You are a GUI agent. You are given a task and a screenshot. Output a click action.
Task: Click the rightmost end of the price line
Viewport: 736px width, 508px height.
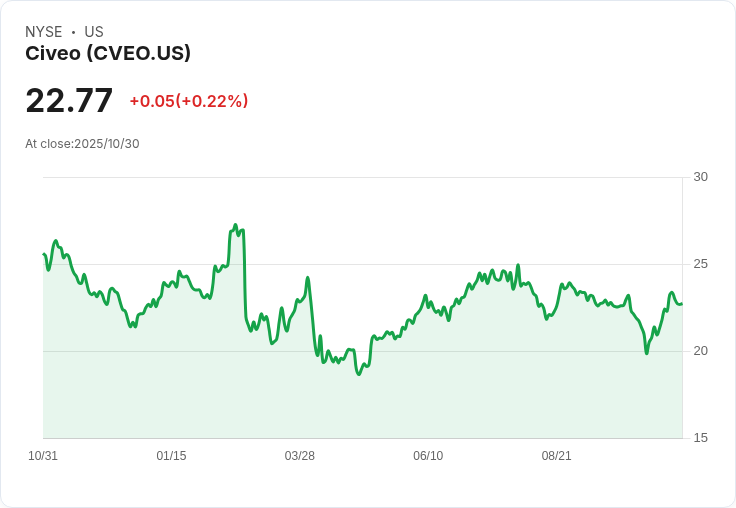[682, 304]
